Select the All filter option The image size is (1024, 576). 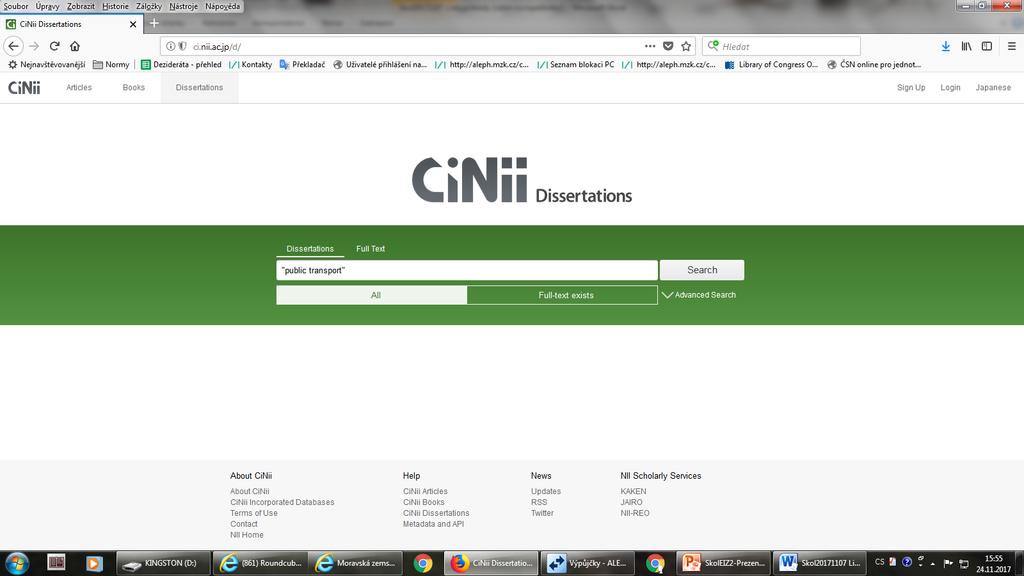click(x=372, y=295)
